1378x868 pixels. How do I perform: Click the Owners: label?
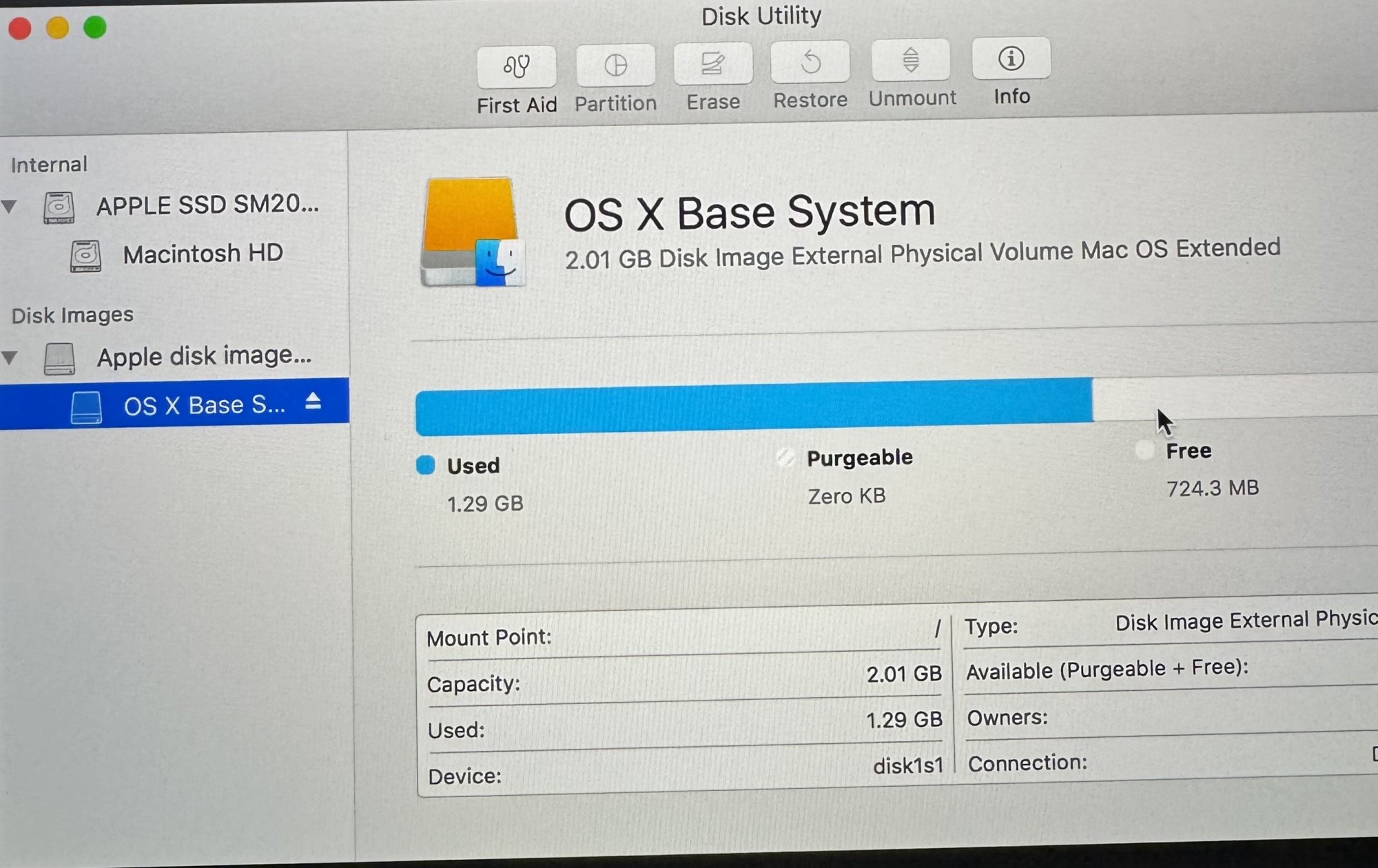click(1007, 718)
